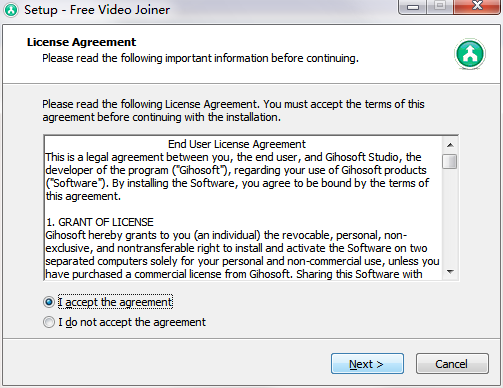Minimize the Setup window
The height and width of the screenshot is (388, 503).
pos(413,7)
